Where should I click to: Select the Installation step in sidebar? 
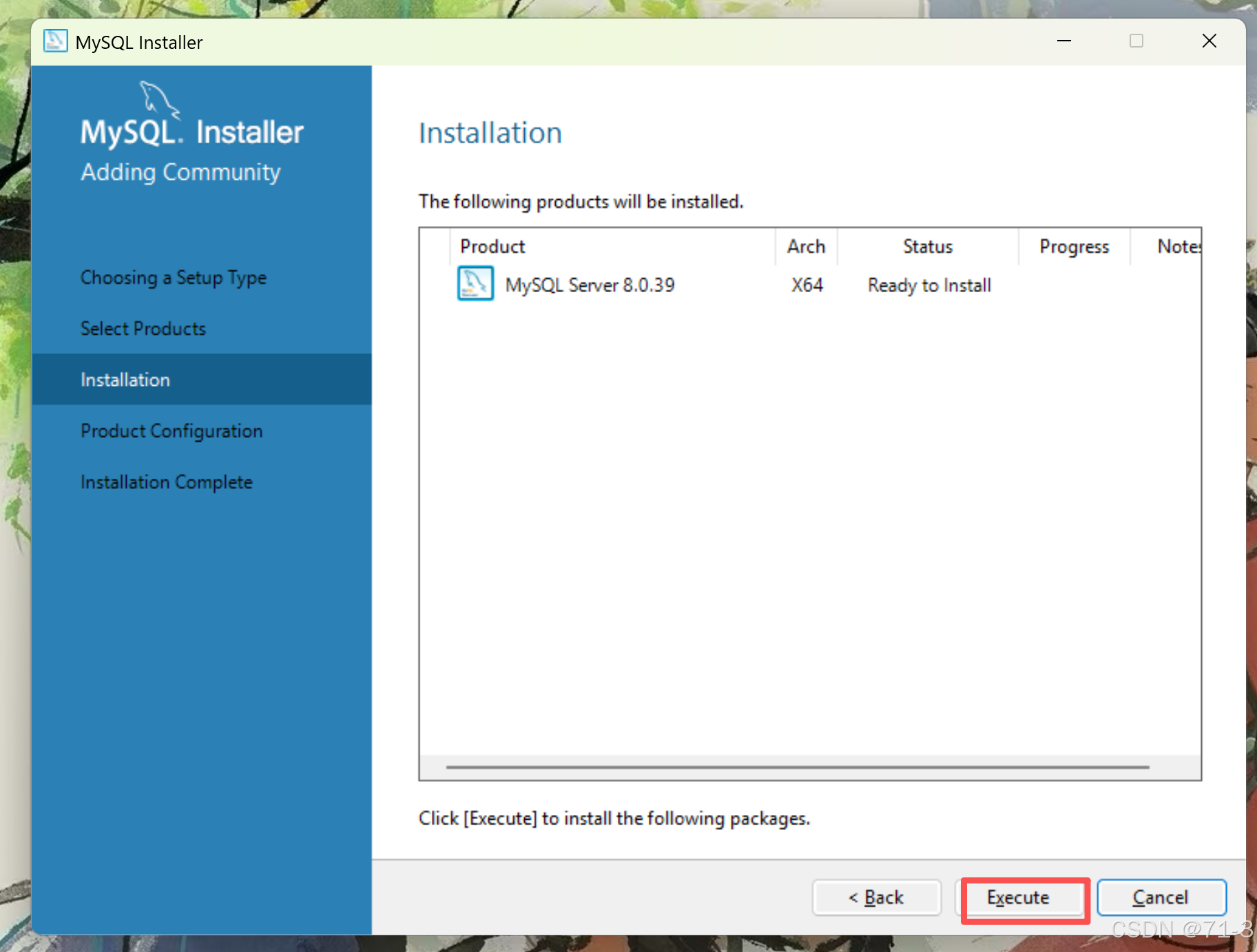(x=202, y=380)
